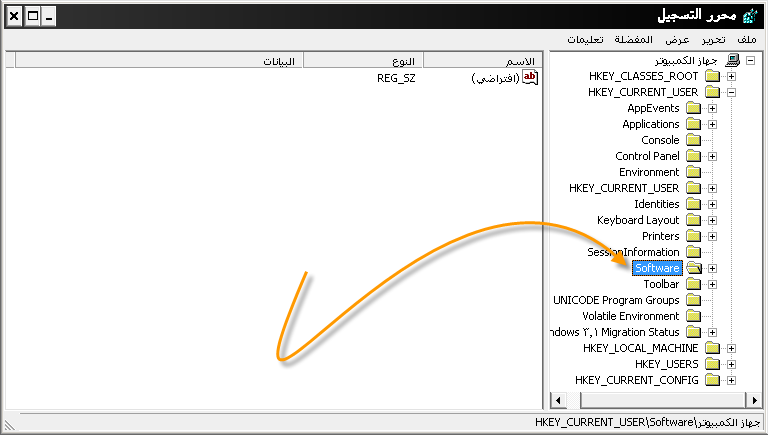Screen dimensions: 768x435
Task: Open the تعليمات (Help) menu
Action: click(585, 40)
